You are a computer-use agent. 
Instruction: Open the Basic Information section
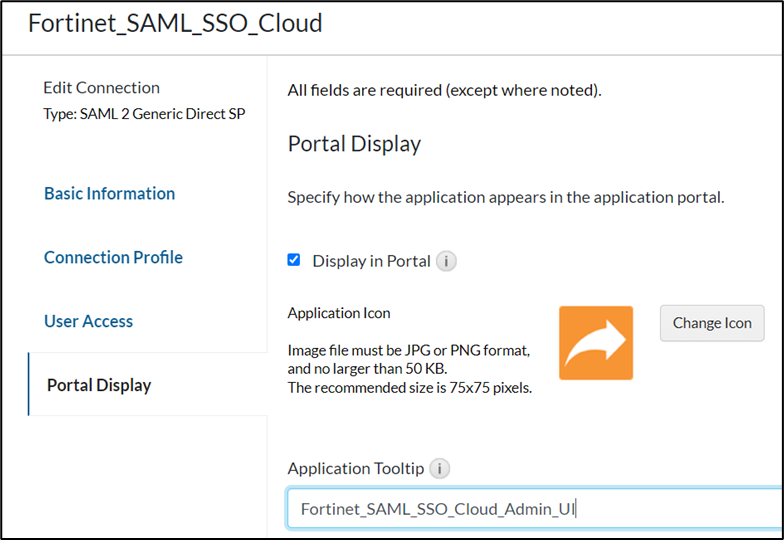click(x=109, y=193)
